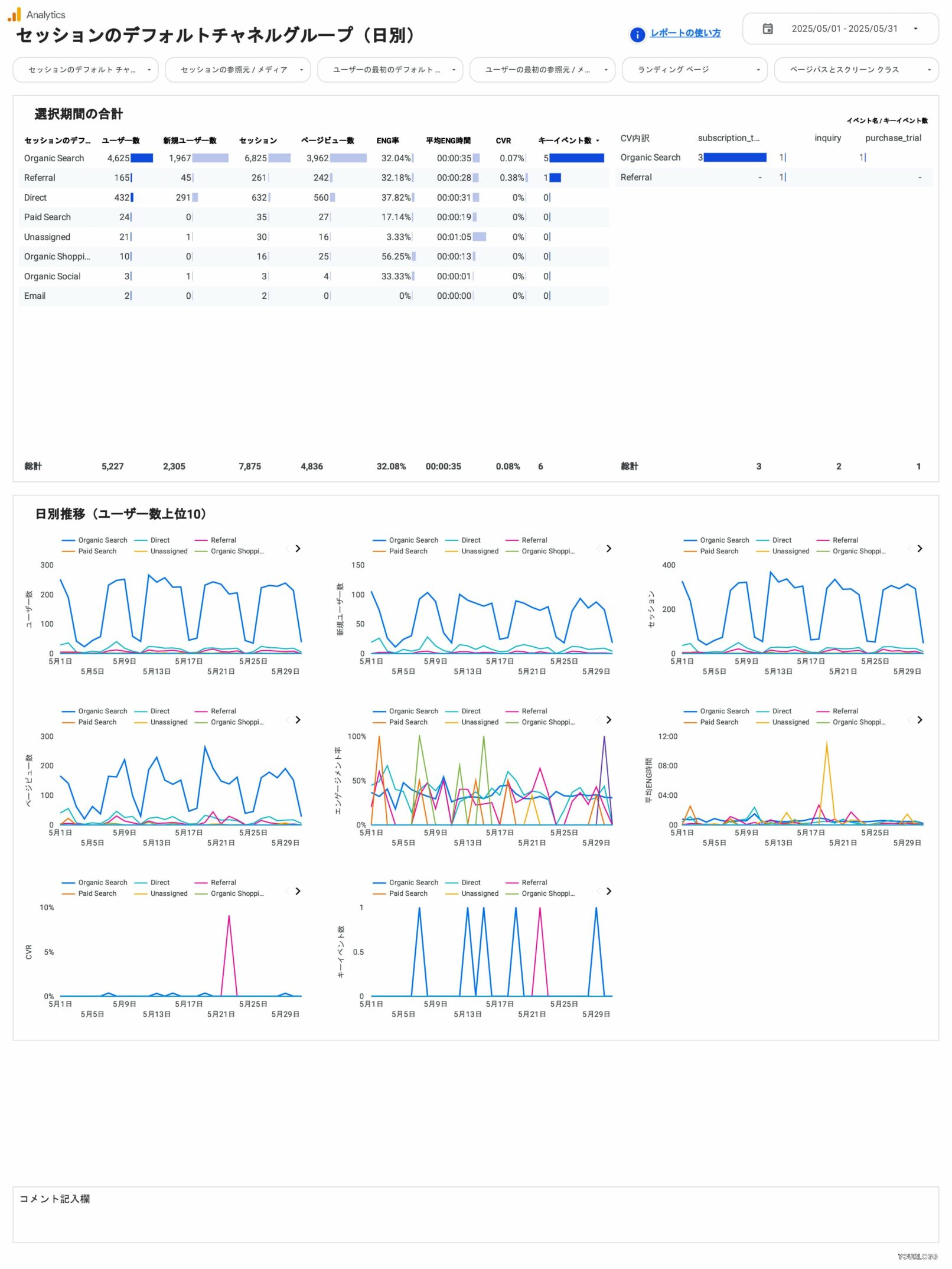Image resolution: width=952 pixels, height=1269 pixels.
Task: Click next legend arrow on CVR chart
Action: (298, 892)
